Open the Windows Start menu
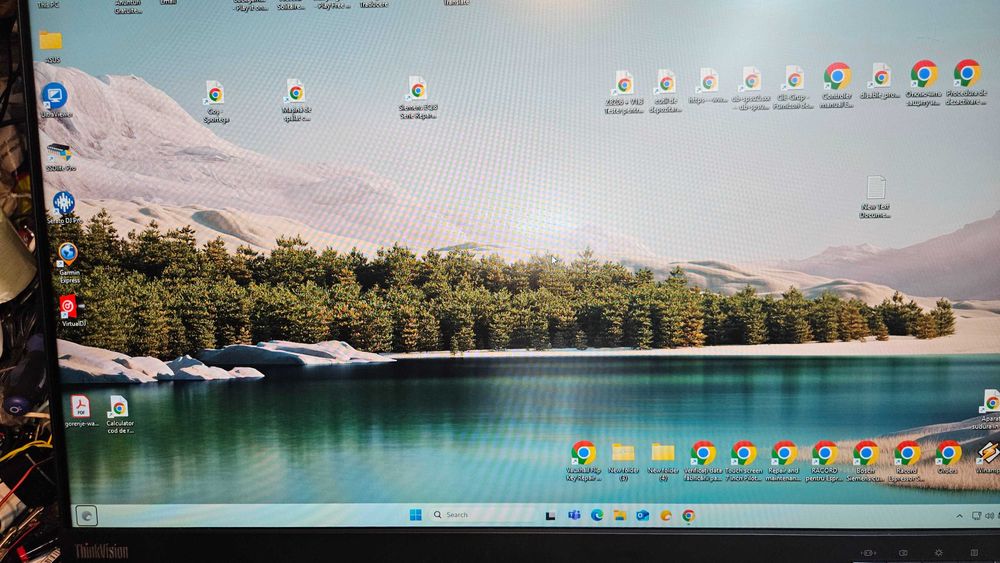Image resolution: width=1000 pixels, height=563 pixels. click(415, 515)
